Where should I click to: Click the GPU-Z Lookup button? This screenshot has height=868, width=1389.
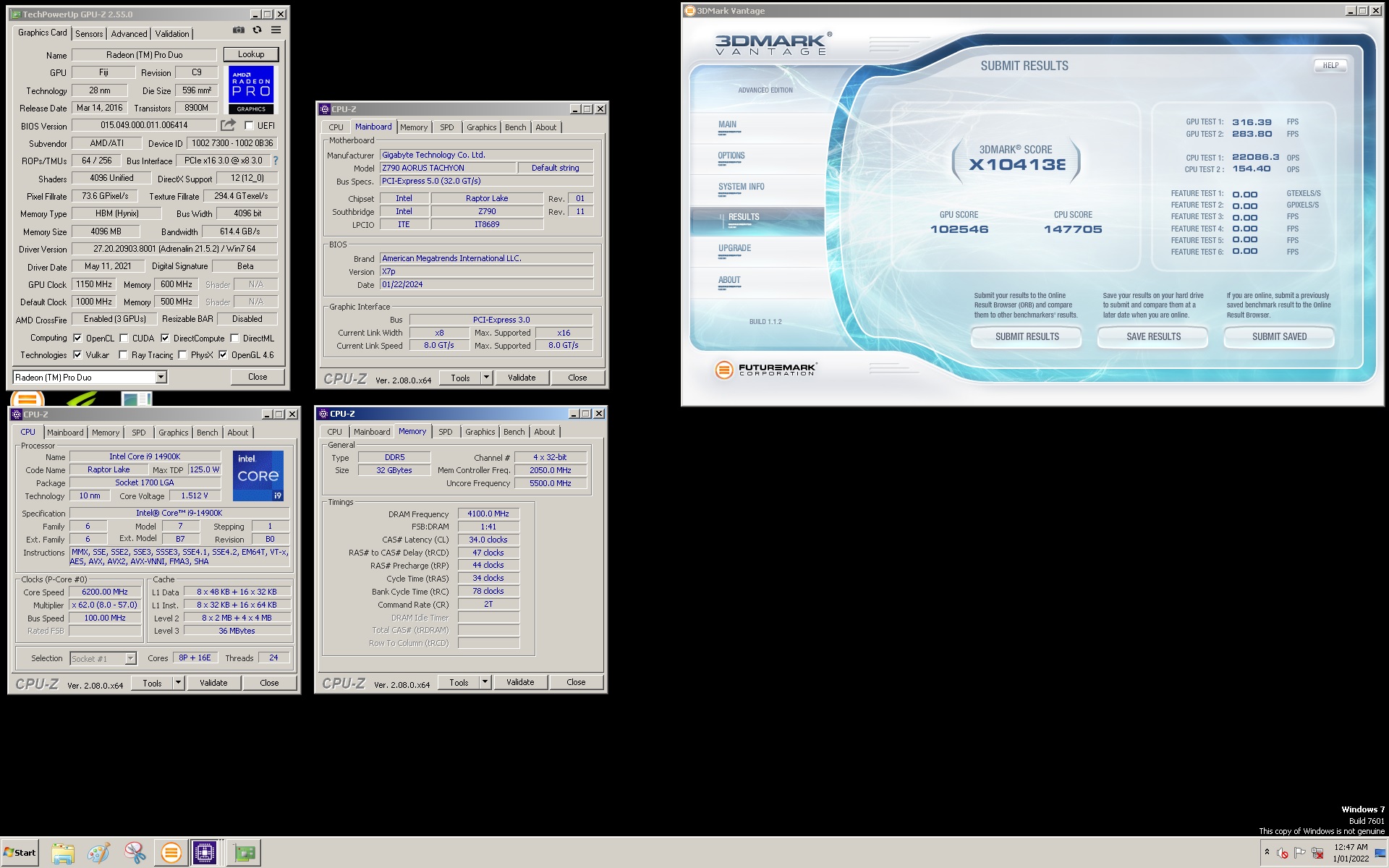tap(251, 54)
